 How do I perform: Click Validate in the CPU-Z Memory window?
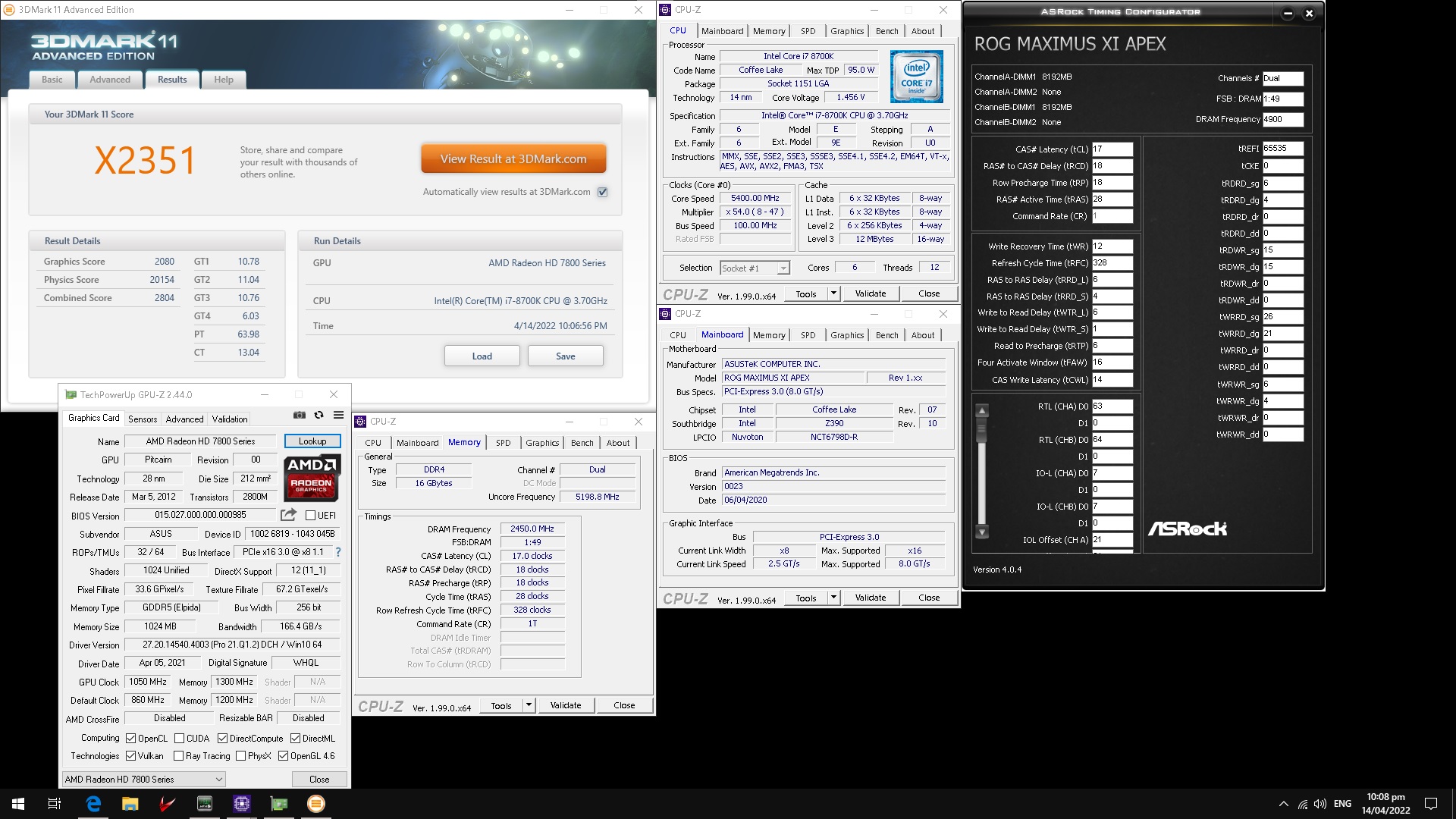[x=566, y=705]
